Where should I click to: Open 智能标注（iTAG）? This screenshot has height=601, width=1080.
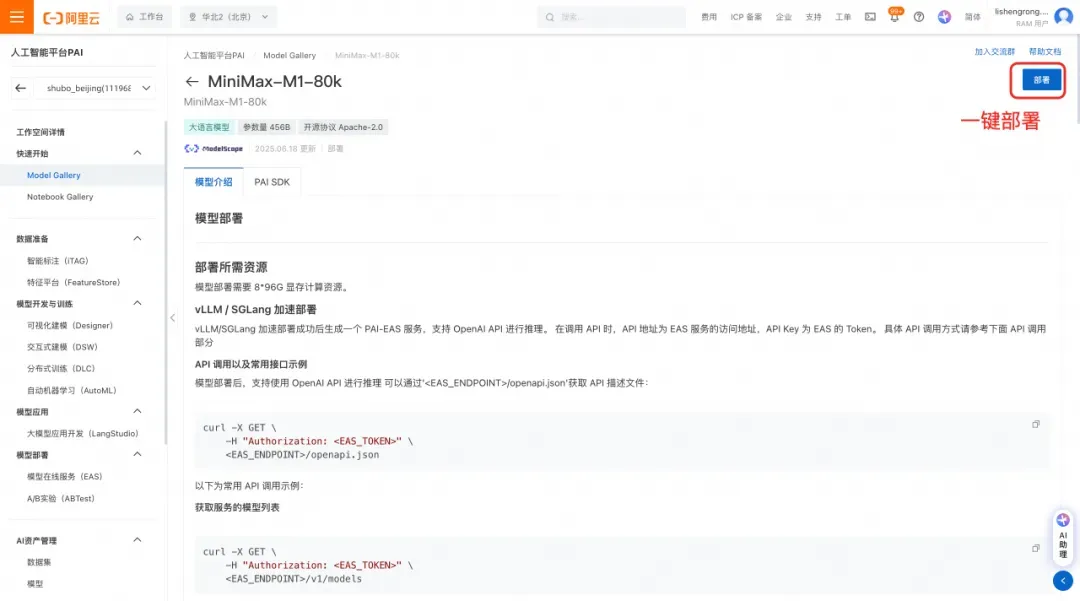click(x=58, y=261)
